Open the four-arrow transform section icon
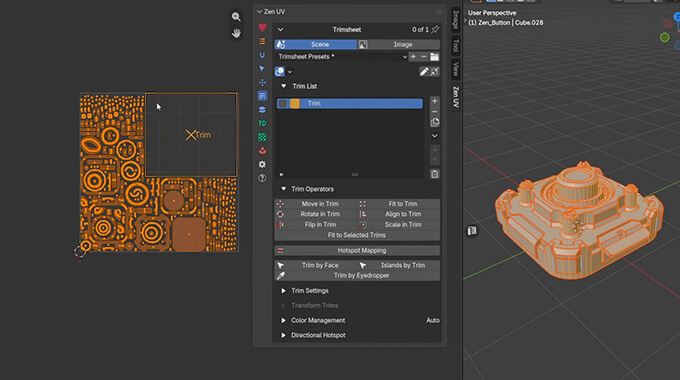The width and height of the screenshot is (680, 380). point(262,82)
